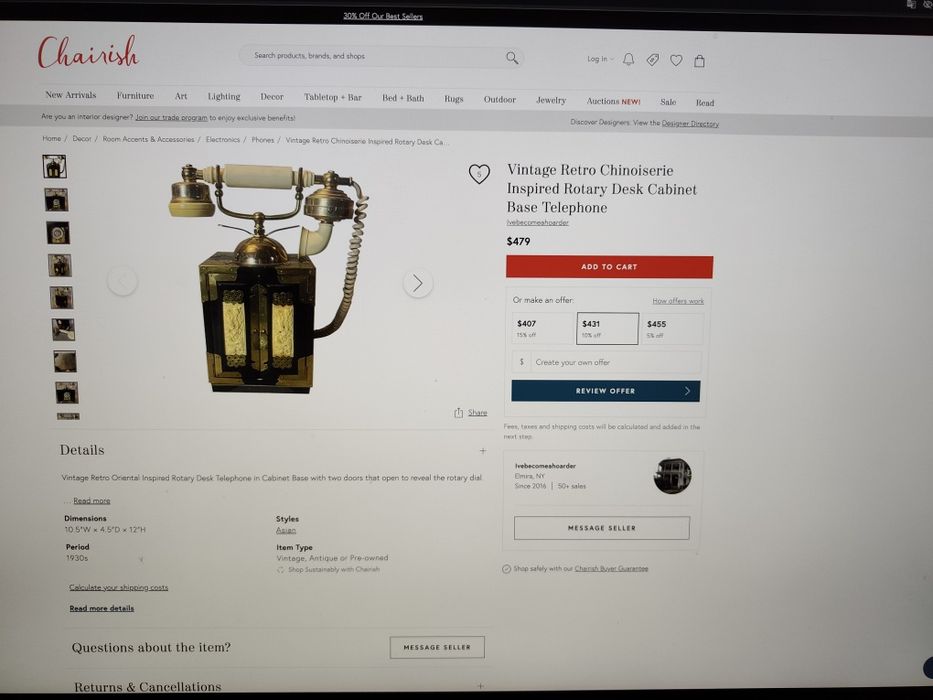Image resolution: width=933 pixels, height=700 pixels.
Task: Select the $407 offer option
Action: tap(542, 329)
